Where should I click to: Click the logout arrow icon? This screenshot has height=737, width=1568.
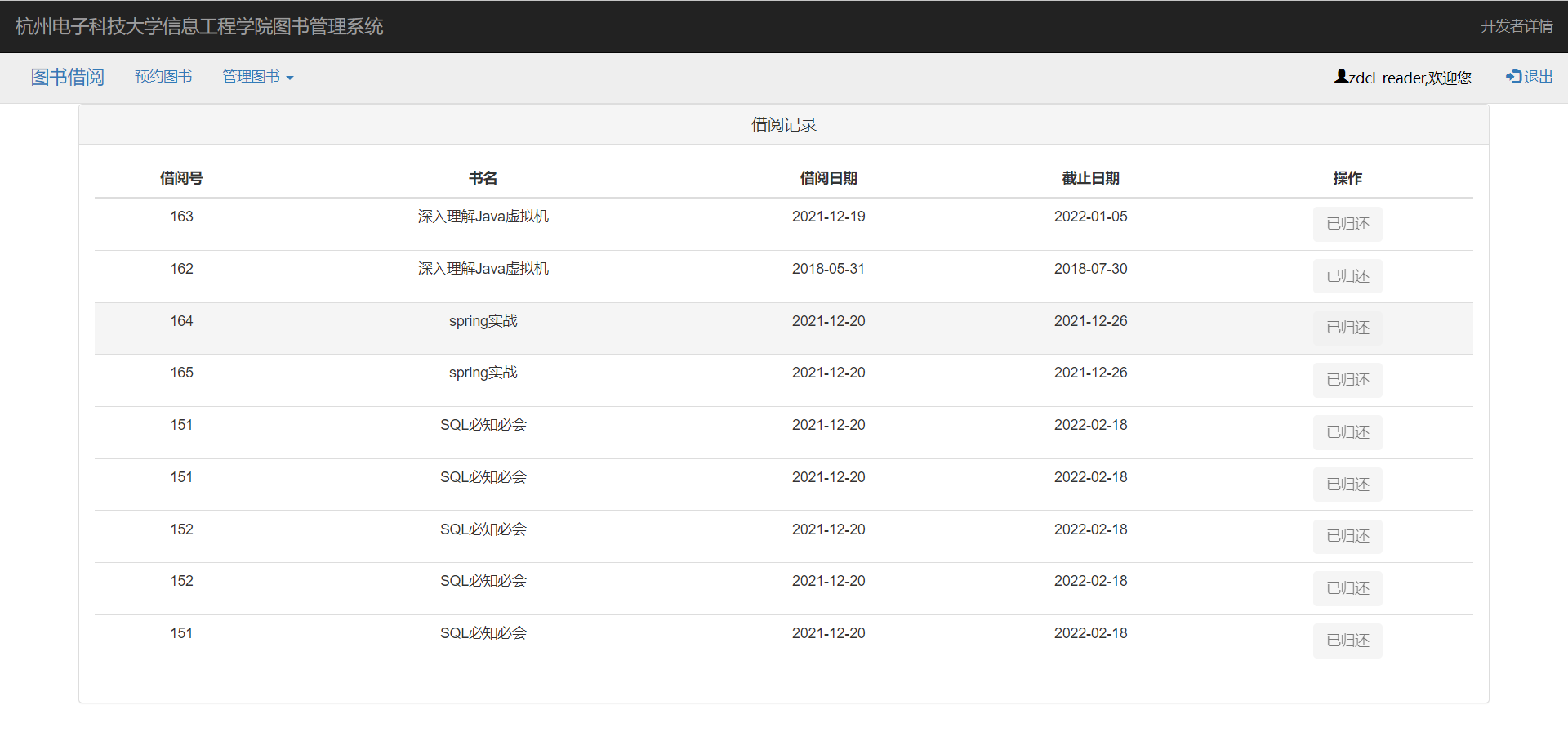(1513, 76)
